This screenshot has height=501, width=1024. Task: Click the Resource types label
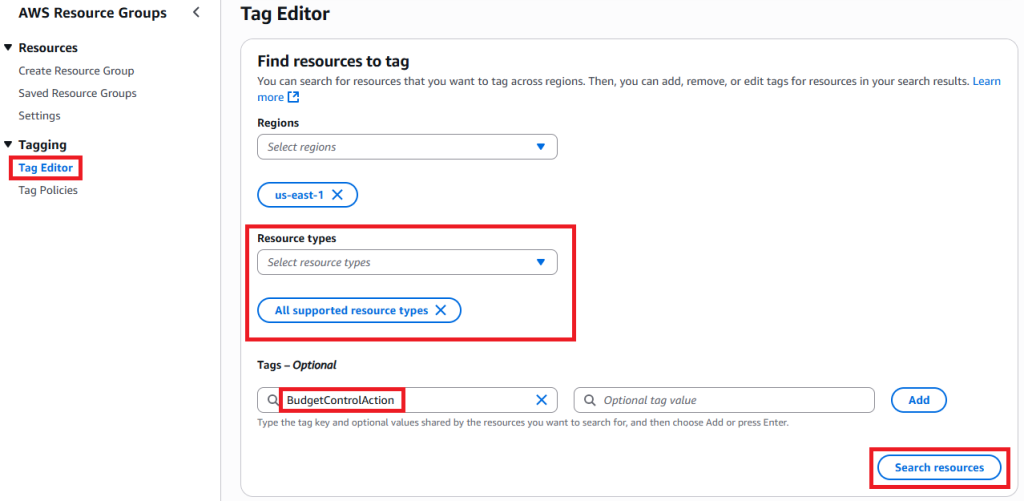[x=297, y=238]
